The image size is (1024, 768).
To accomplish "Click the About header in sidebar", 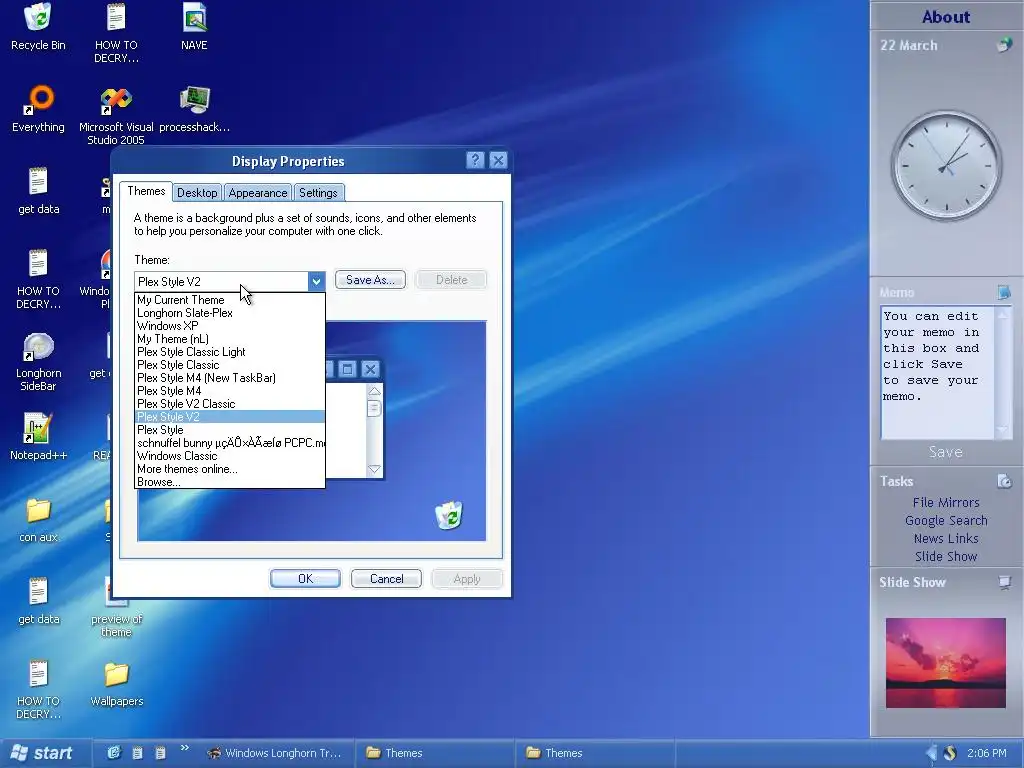I will point(946,17).
